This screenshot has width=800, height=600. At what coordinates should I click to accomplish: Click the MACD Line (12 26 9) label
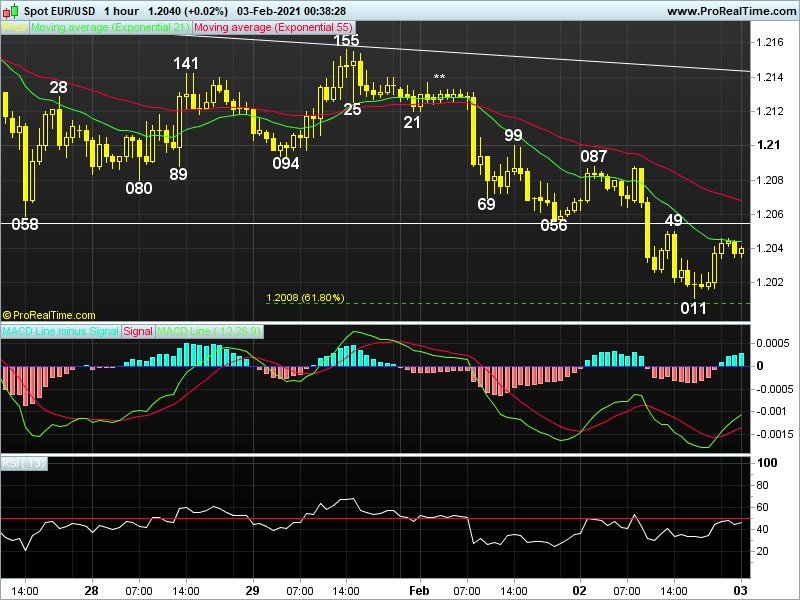point(209,330)
